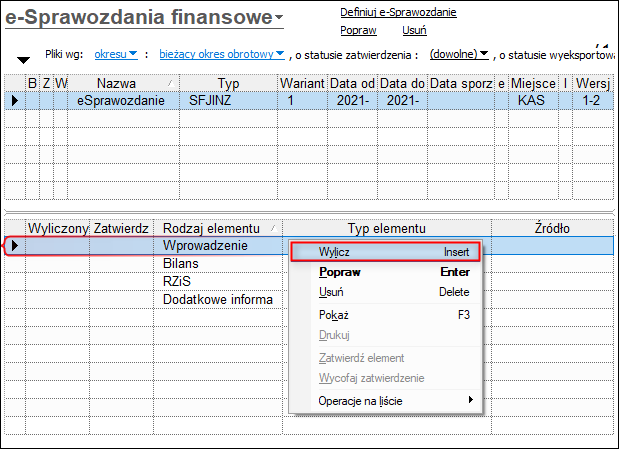The height and width of the screenshot is (449, 619).
Task: Click the Definiuj e-Sprawozdanie link
Action: [398, 12]
